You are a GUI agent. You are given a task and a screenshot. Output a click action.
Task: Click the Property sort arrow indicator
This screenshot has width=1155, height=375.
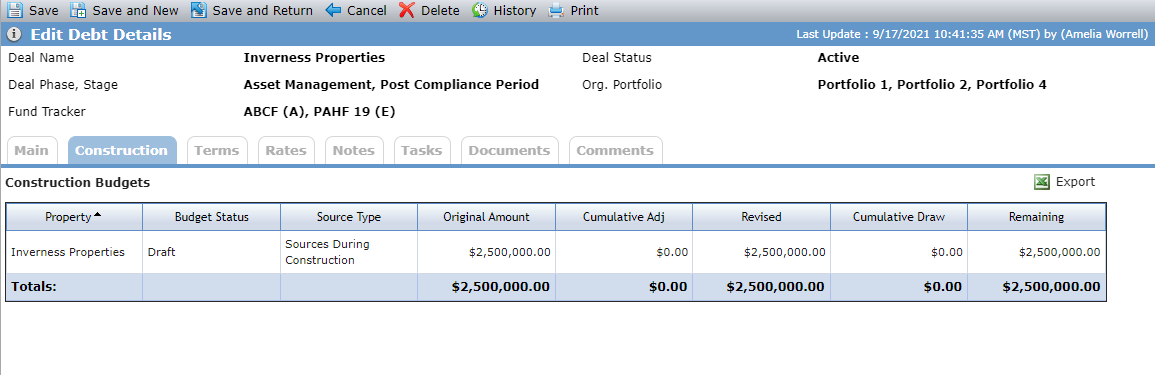click(97, 215)
